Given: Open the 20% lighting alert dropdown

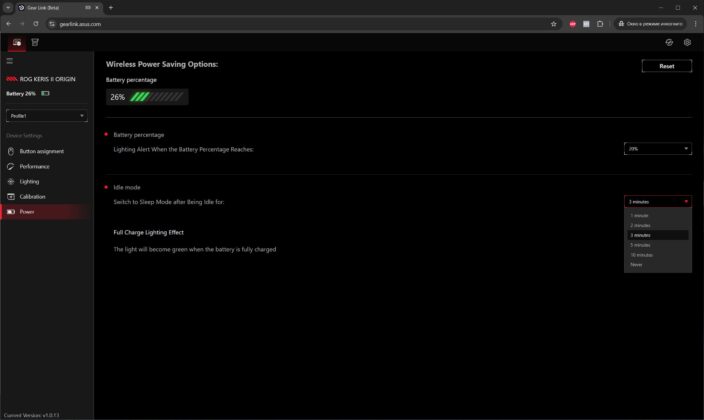Looking at the screenshot, I should (658, 149).
